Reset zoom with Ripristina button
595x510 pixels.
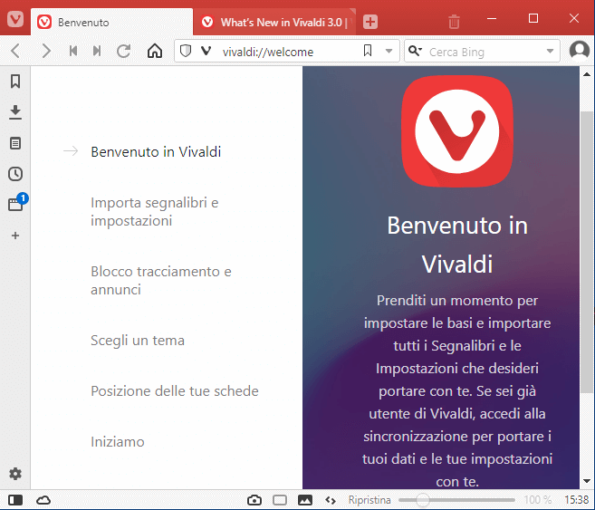point(369,500)
